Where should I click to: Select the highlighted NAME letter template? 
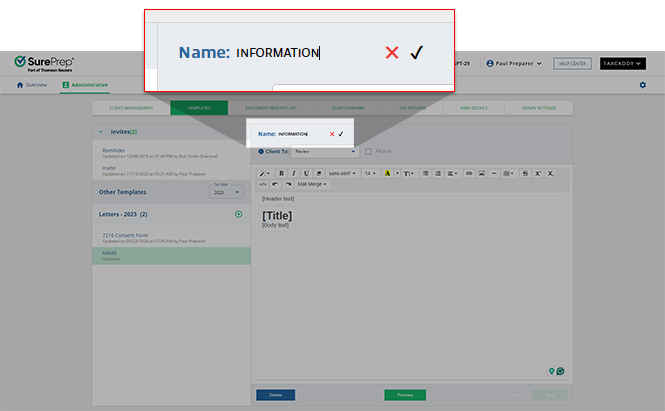pyautogui.click(x=171, y=256)
